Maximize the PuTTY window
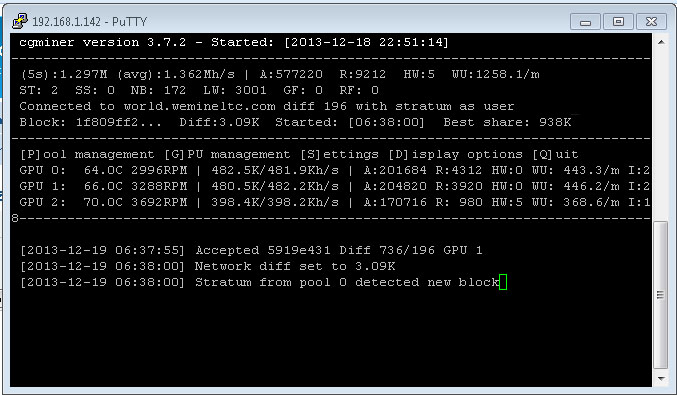677x396 pixels. tap(618, 22)
